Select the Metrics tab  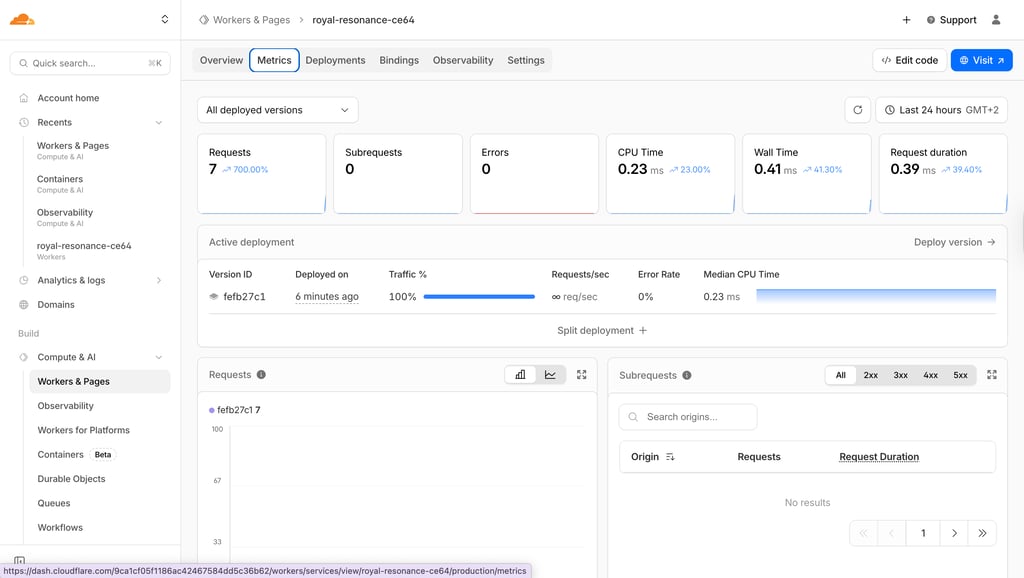274,60
